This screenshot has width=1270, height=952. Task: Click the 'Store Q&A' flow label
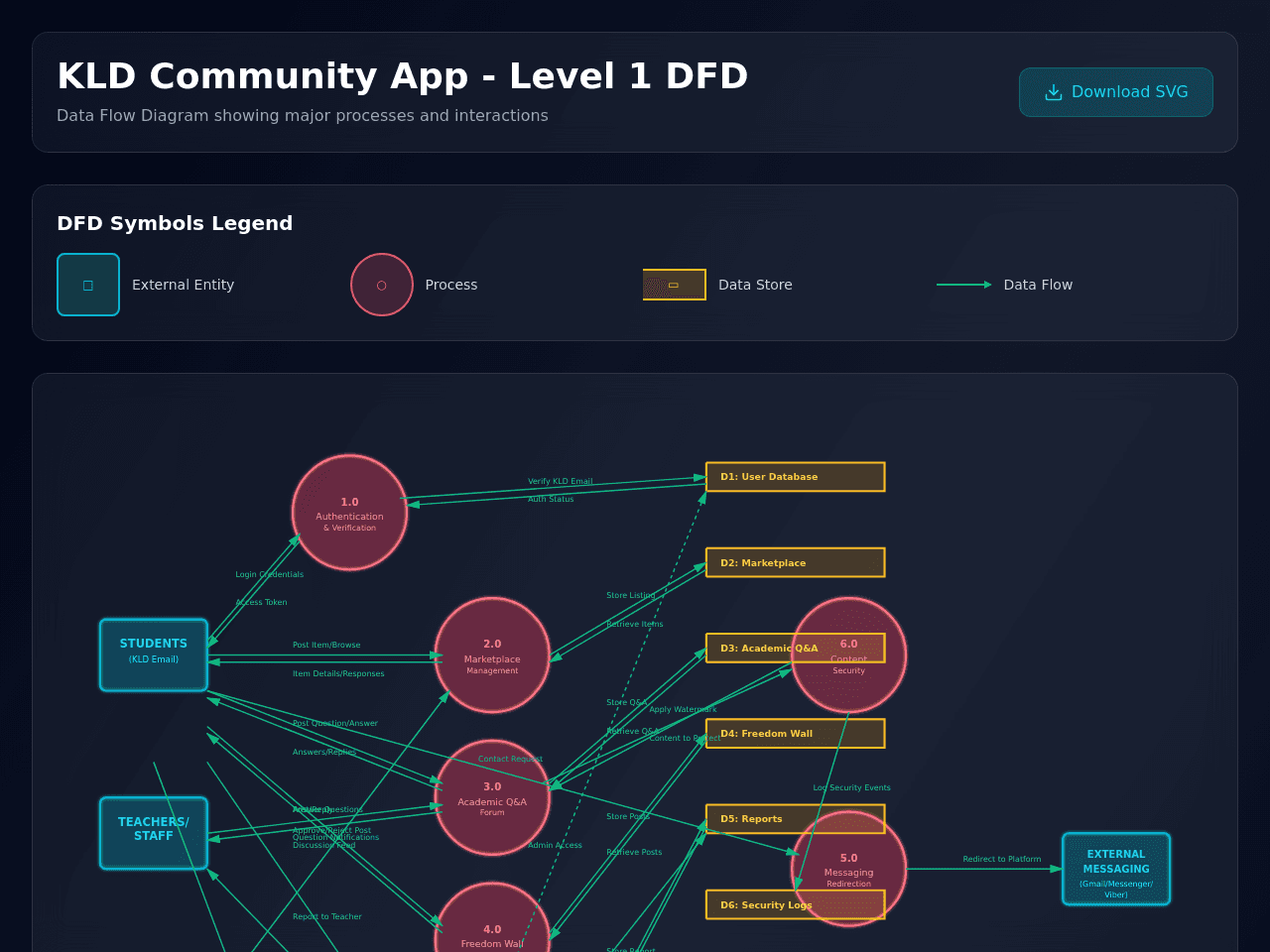626,702
